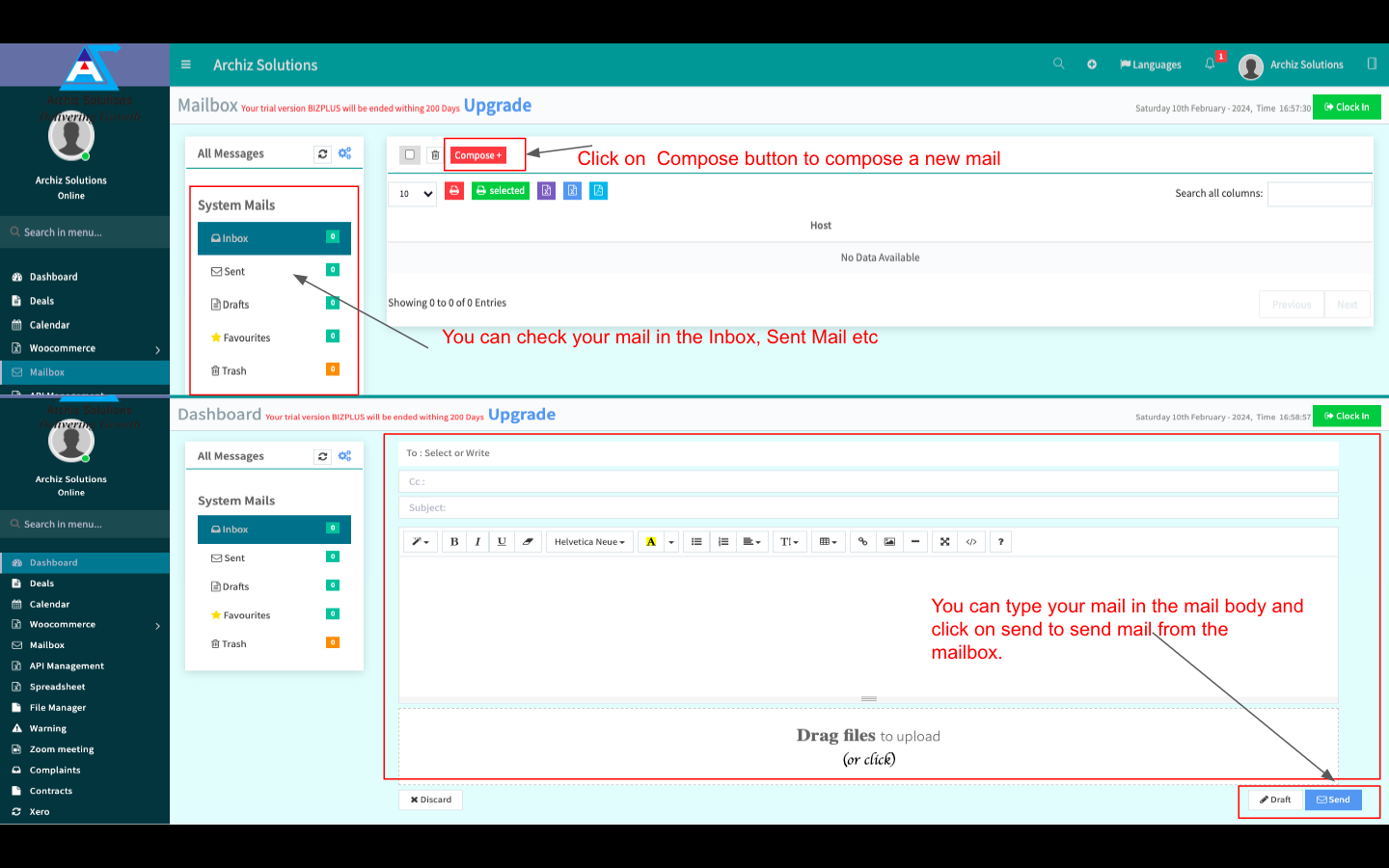The width and height of the screenshot is (1389, 868).
Task: Click the Compose + button
Action: [x=478, y=155]
